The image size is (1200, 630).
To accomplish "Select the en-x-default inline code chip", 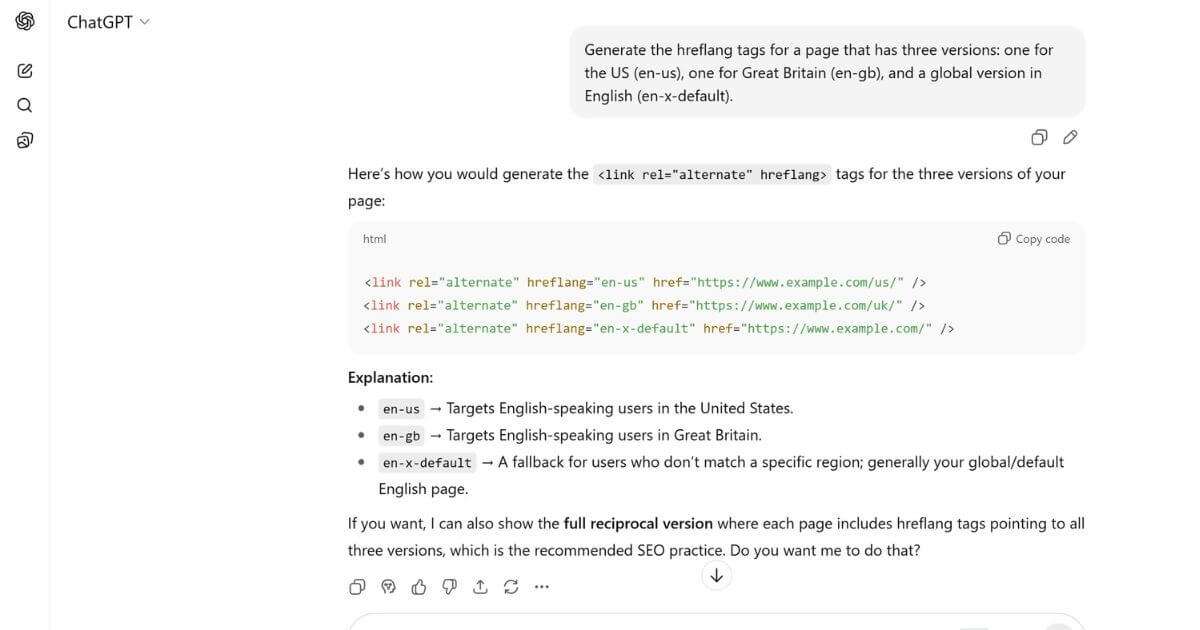I will tap(425, 462).
